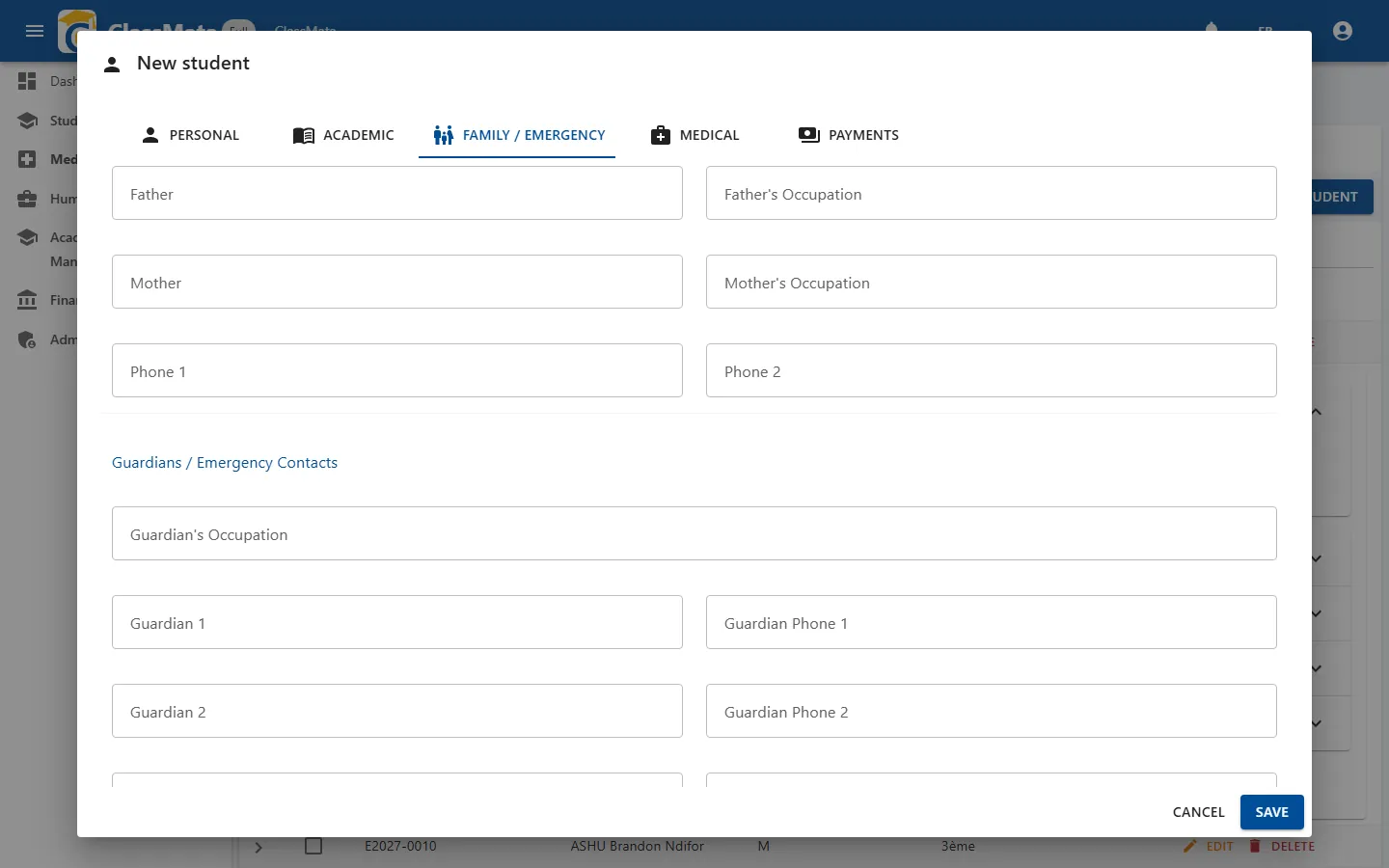This screenshot has width=1389, height=868.
Task: Click the Guardian Phone 2 field
Action: [992, 711]
